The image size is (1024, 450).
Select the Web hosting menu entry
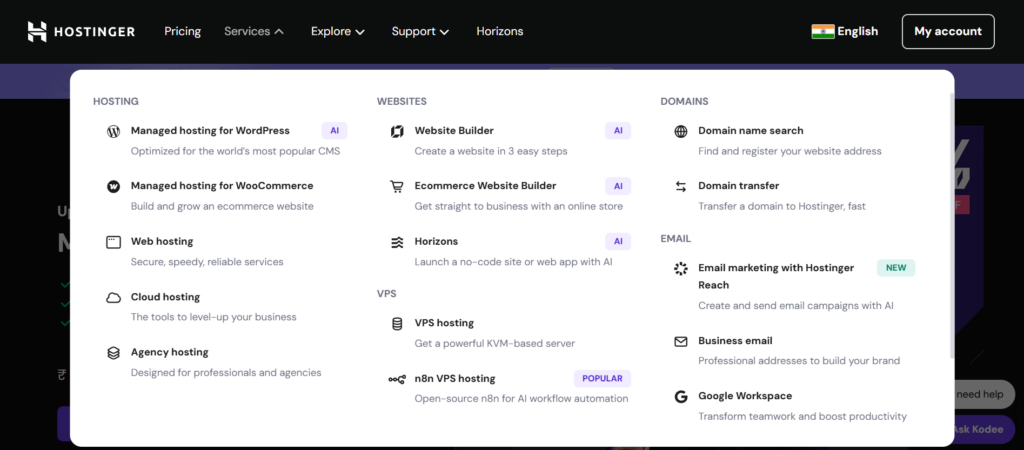point(162,242)
